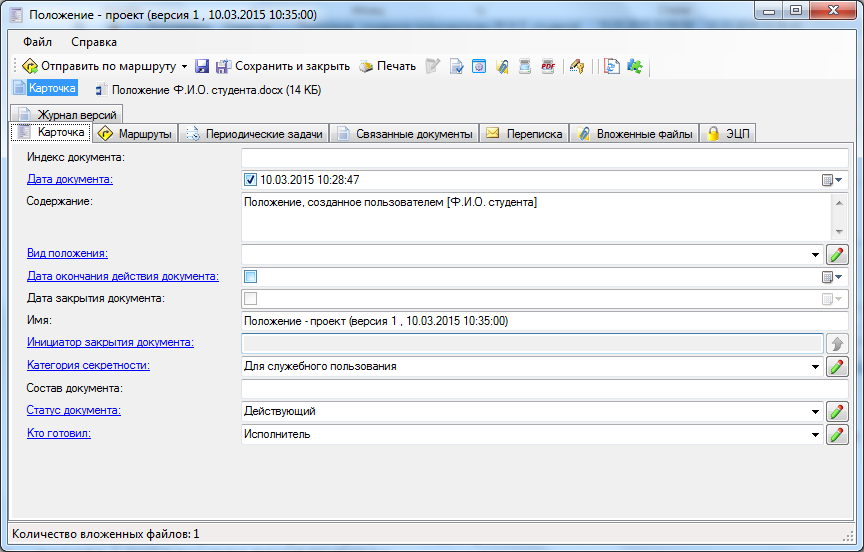Click the blue window with gear toolbar icon

click(479, 66)
